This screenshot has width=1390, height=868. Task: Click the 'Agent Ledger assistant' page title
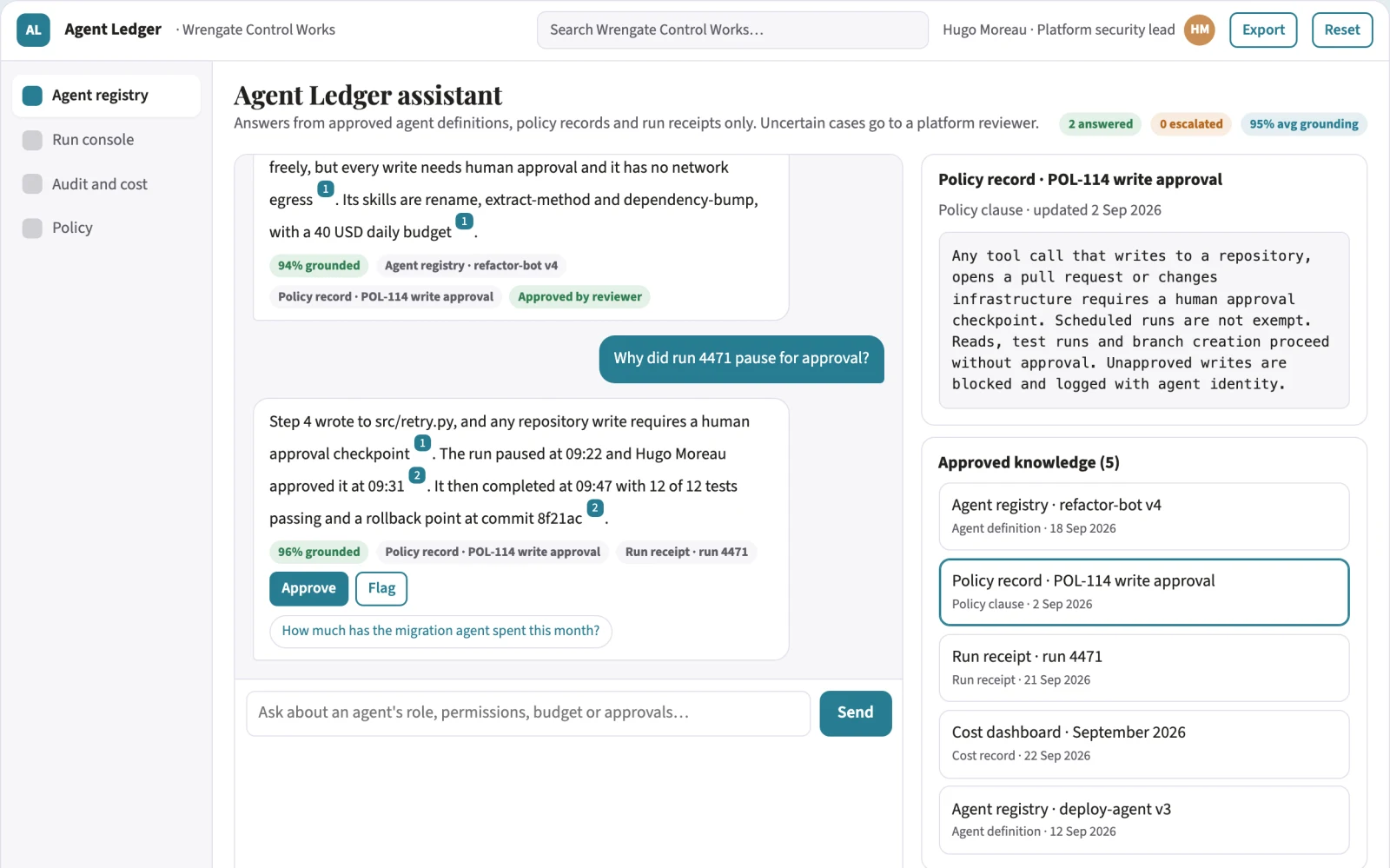pyautogui.click(x=368, y=95)
